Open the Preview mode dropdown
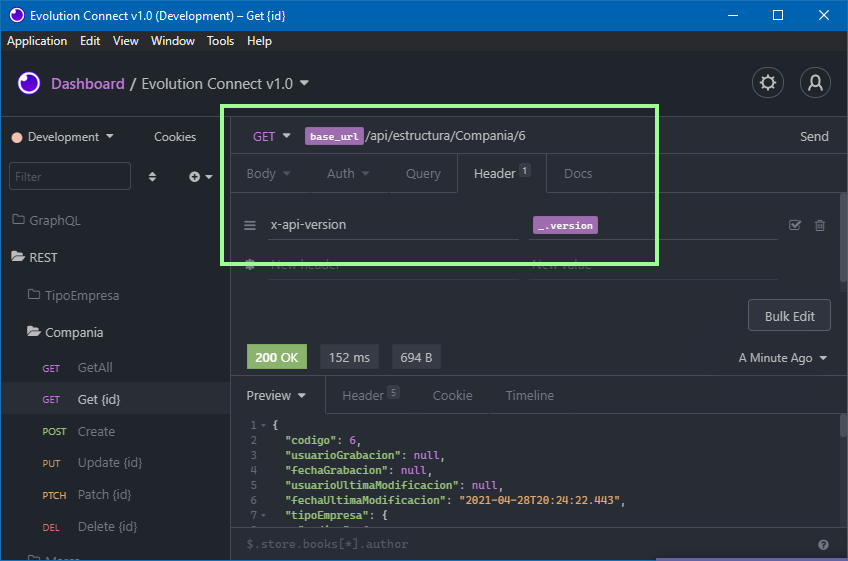The image size is (848, 561). click(276, 395)
